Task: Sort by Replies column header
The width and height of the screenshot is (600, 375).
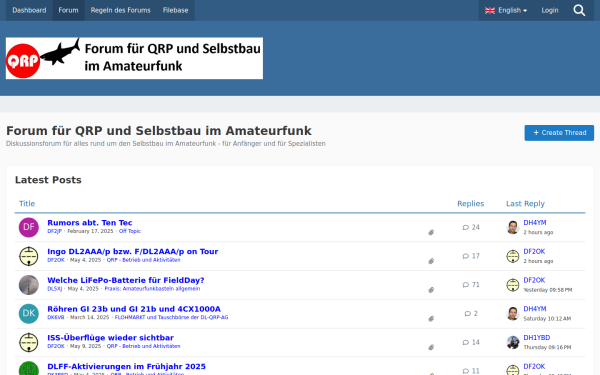Action: point(470,204)
